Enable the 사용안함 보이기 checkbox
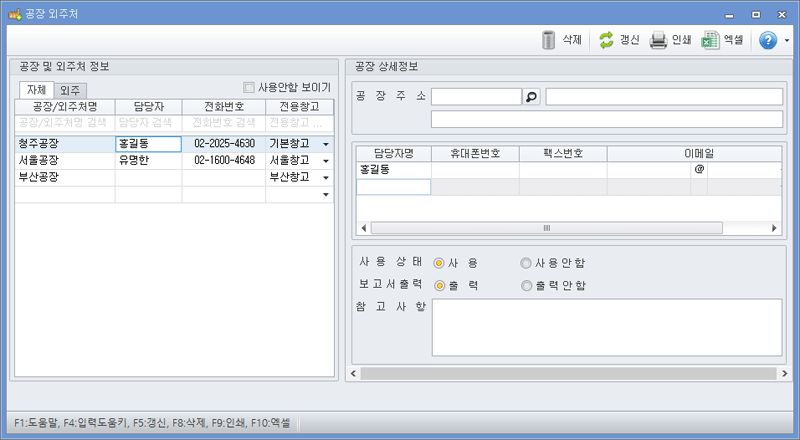The width and height of the screenshot is (800, 440). point(249,88)
